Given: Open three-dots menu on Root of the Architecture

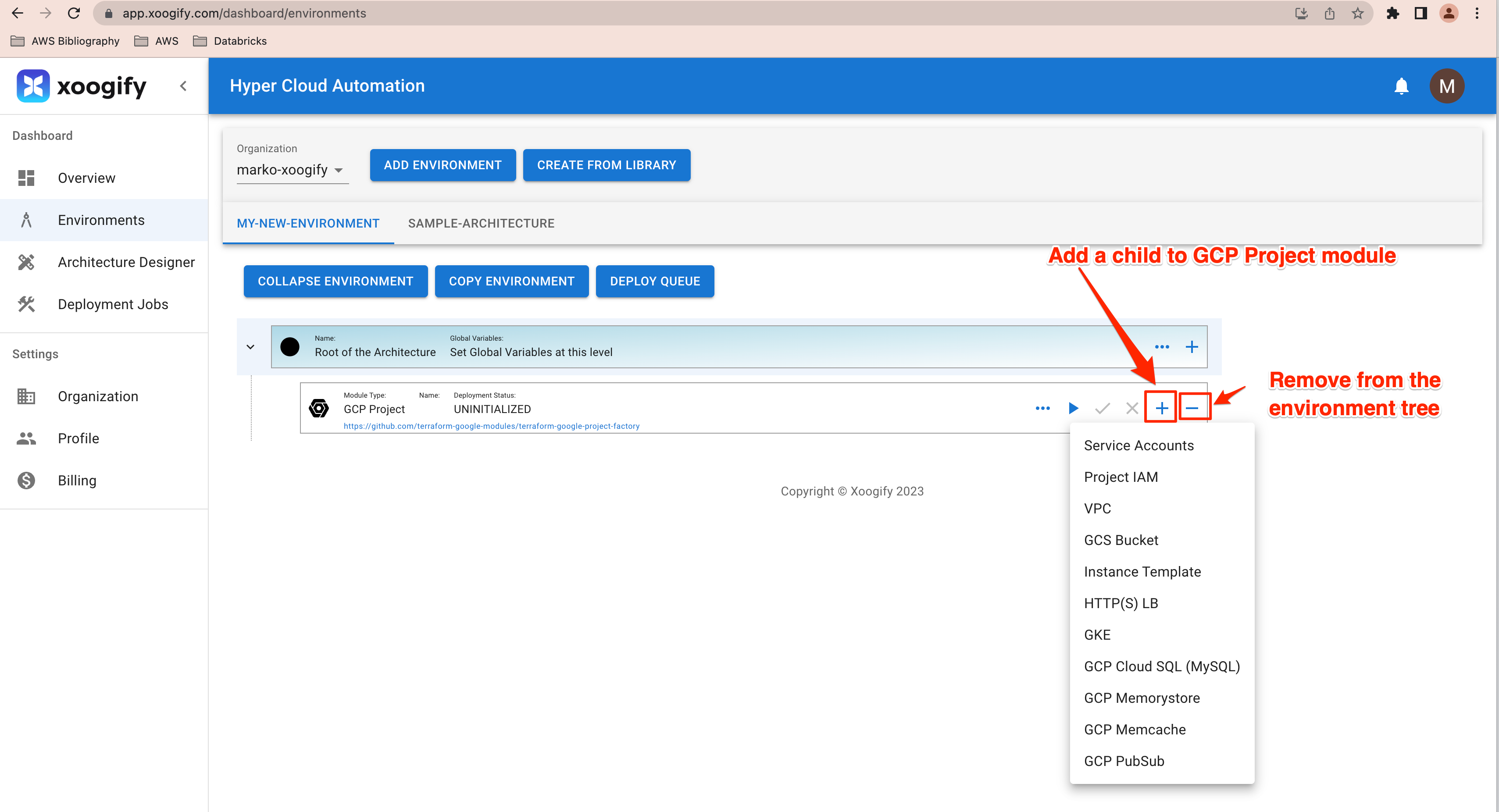Looking at the screenshot, I should click(x=1161, y=347).
